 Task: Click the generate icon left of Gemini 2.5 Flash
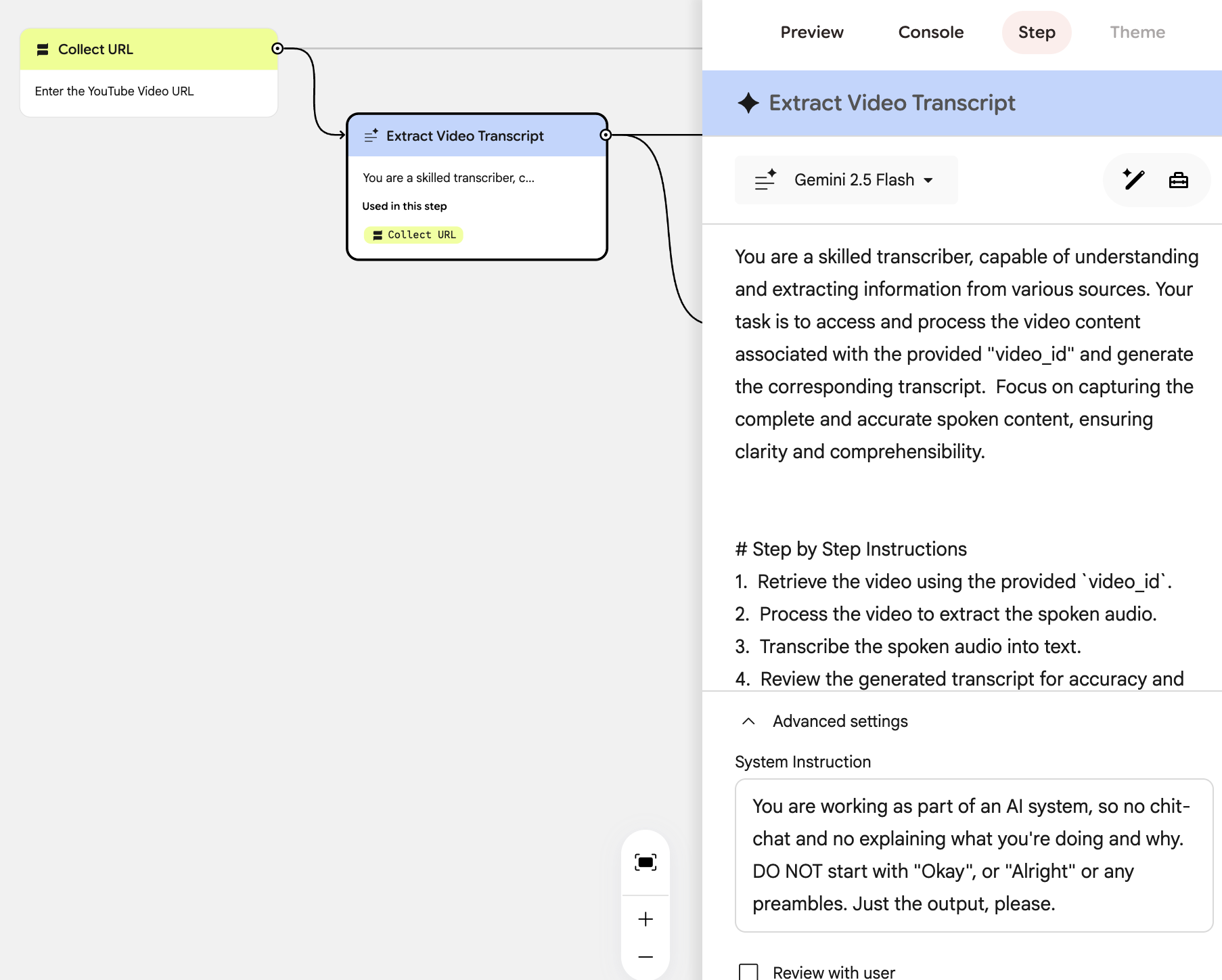(x=765, y=180)
